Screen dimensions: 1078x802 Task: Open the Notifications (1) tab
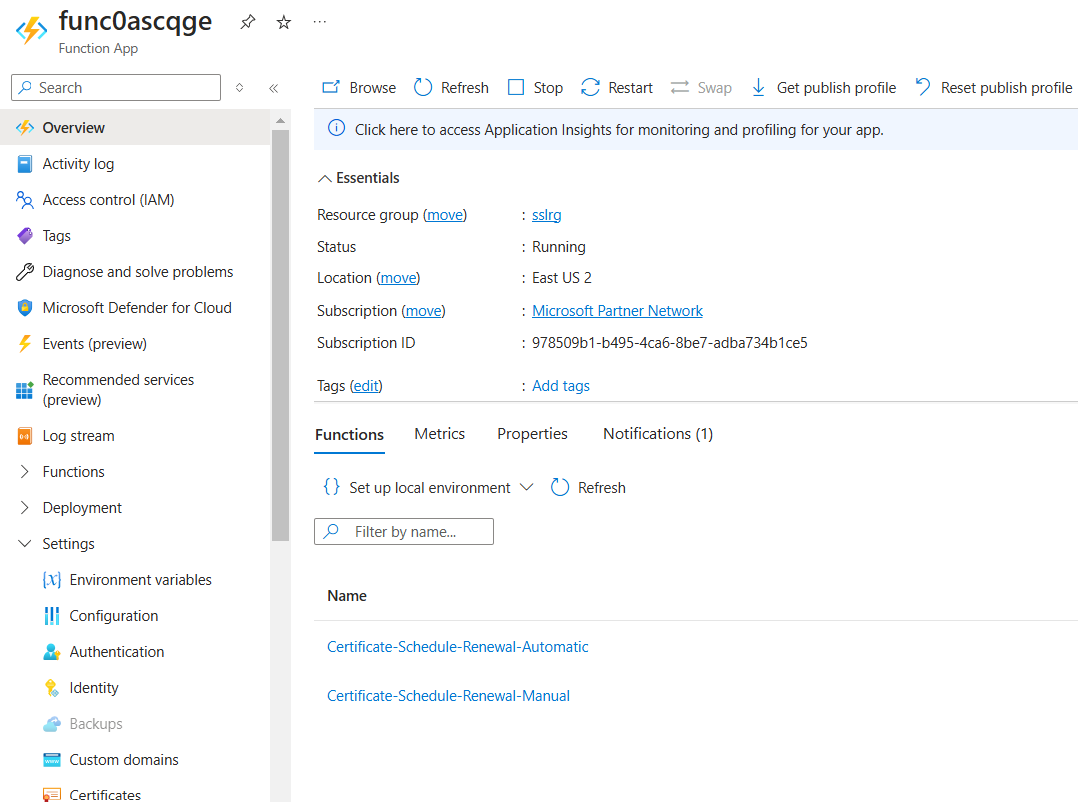point(658,434)
